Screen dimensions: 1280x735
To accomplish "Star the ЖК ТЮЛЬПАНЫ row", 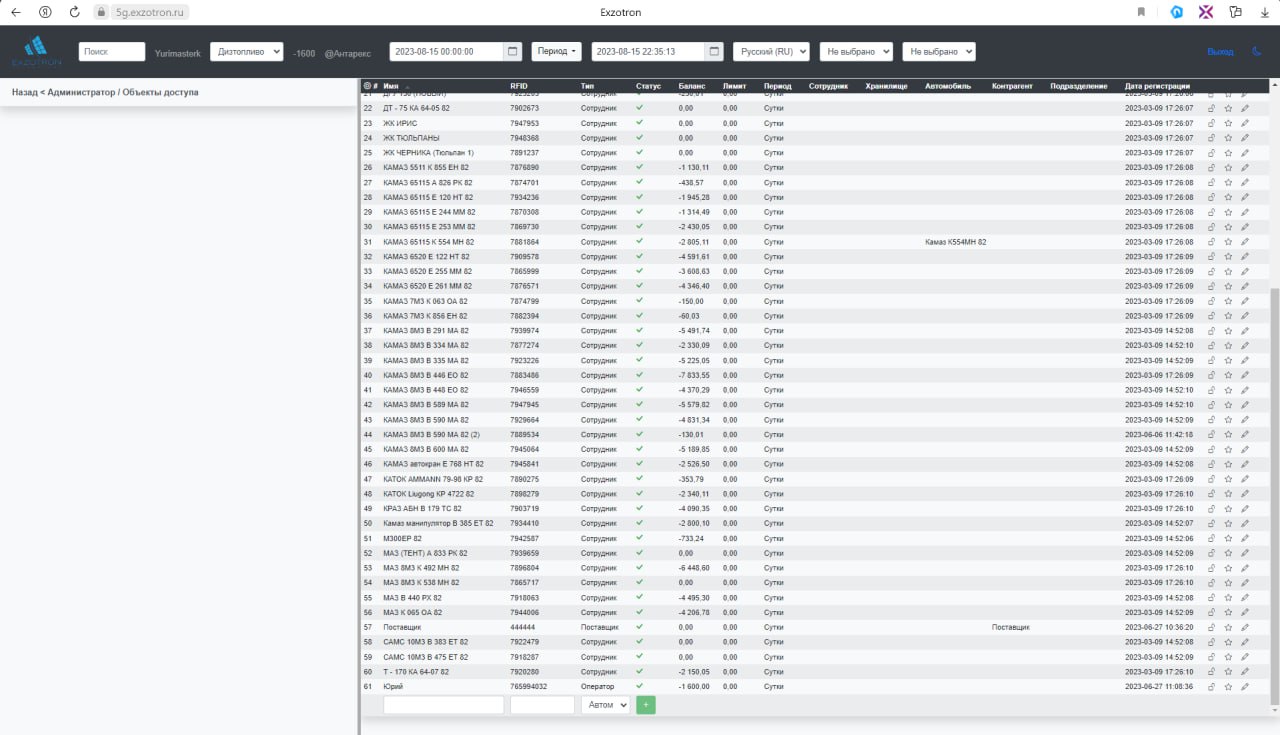I will [x=1228, y=138].
